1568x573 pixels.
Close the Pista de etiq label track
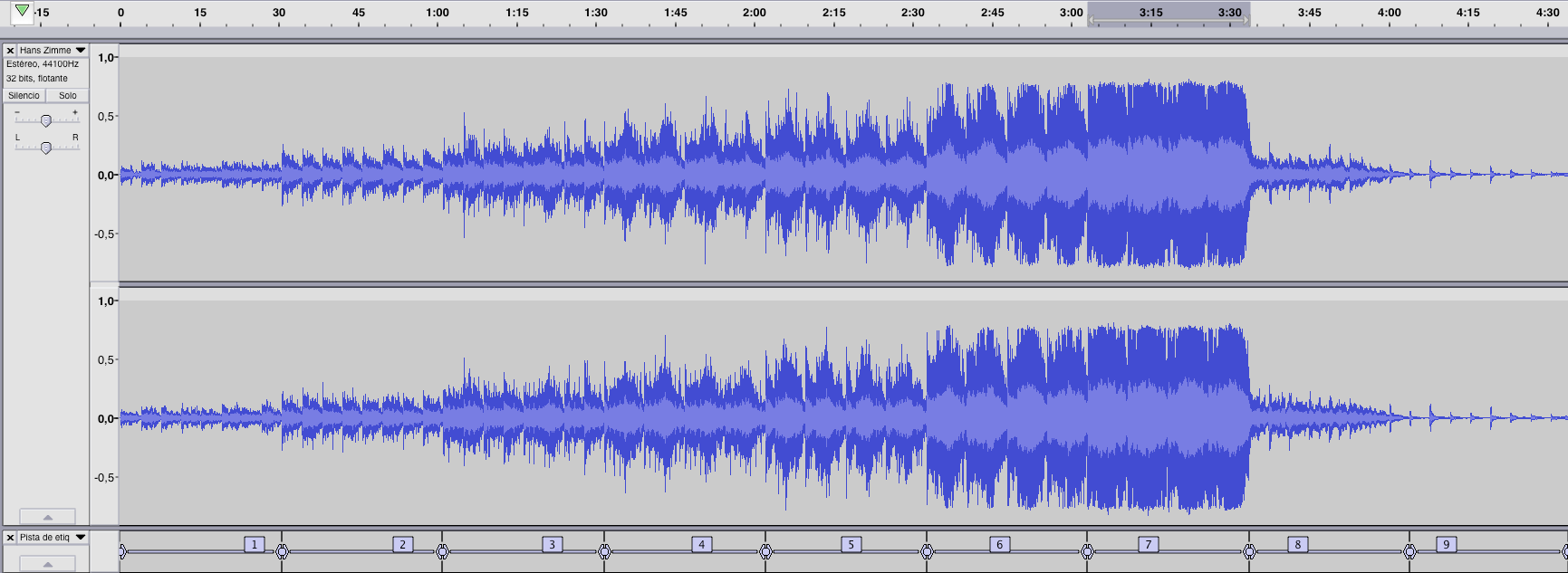tap(10, 538)
